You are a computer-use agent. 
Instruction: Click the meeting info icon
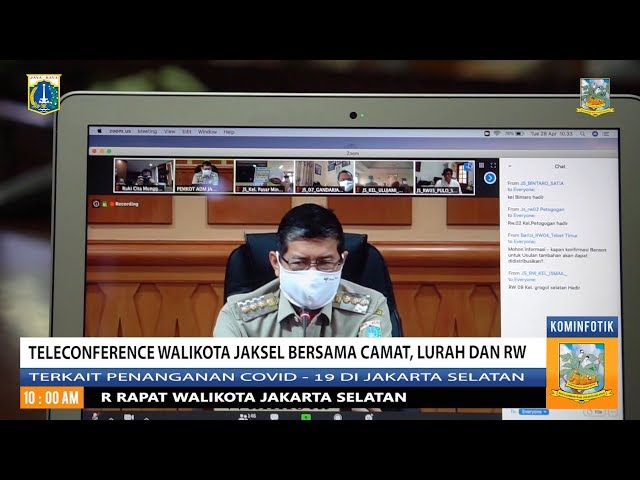click(96, 204)
